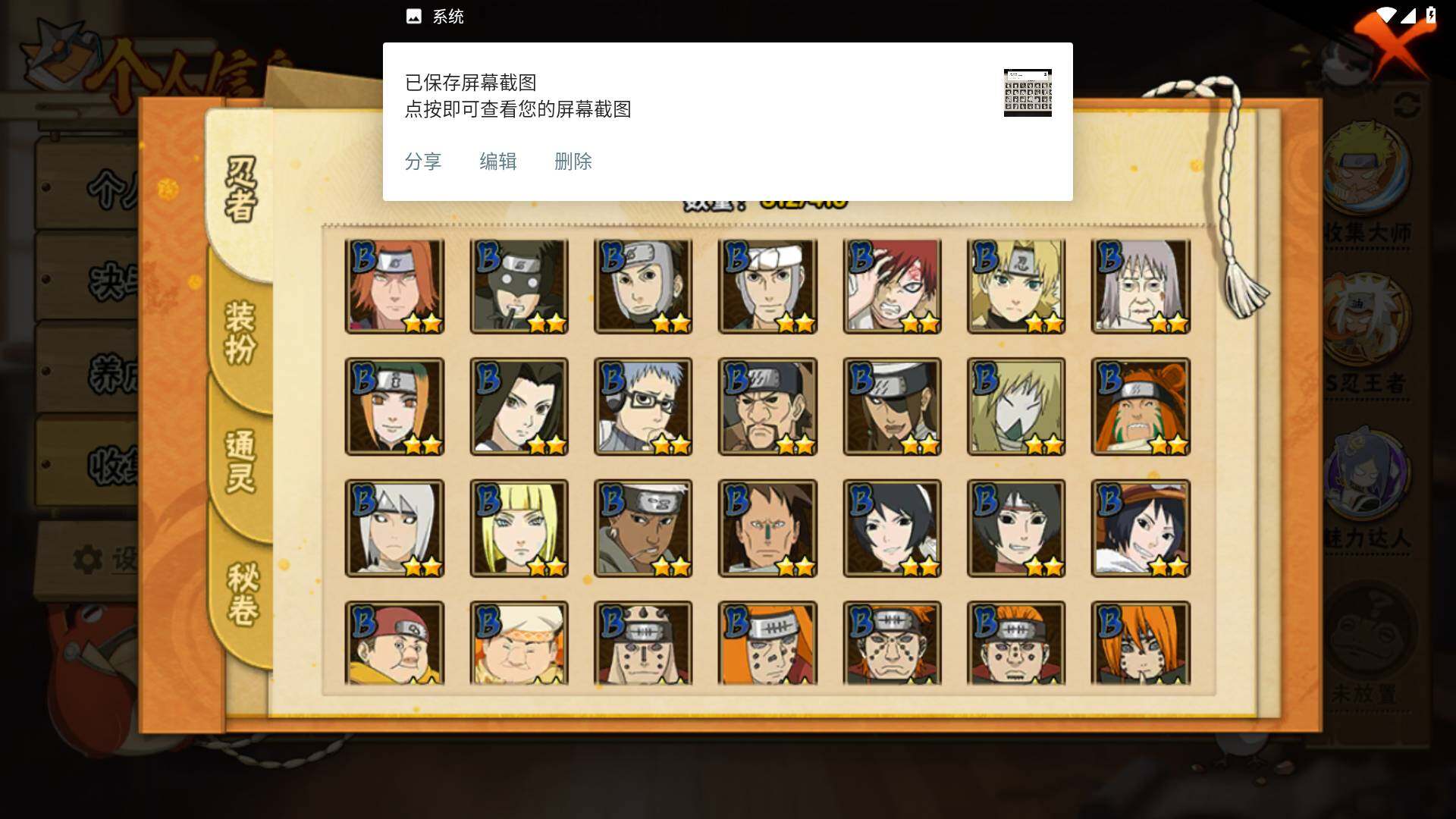Select the blonde Temari ninja portrait
This screenshot has width=1456, height=819.
[x=1016, y=287]
